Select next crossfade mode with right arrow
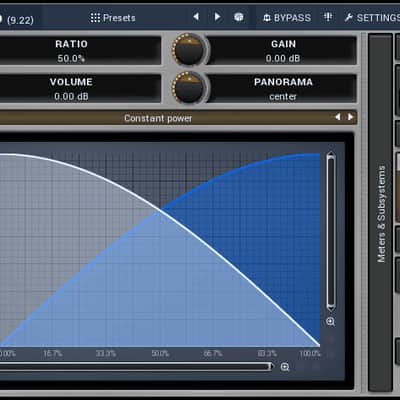Viewport: 400px width, 400px height. coord(350,117)
